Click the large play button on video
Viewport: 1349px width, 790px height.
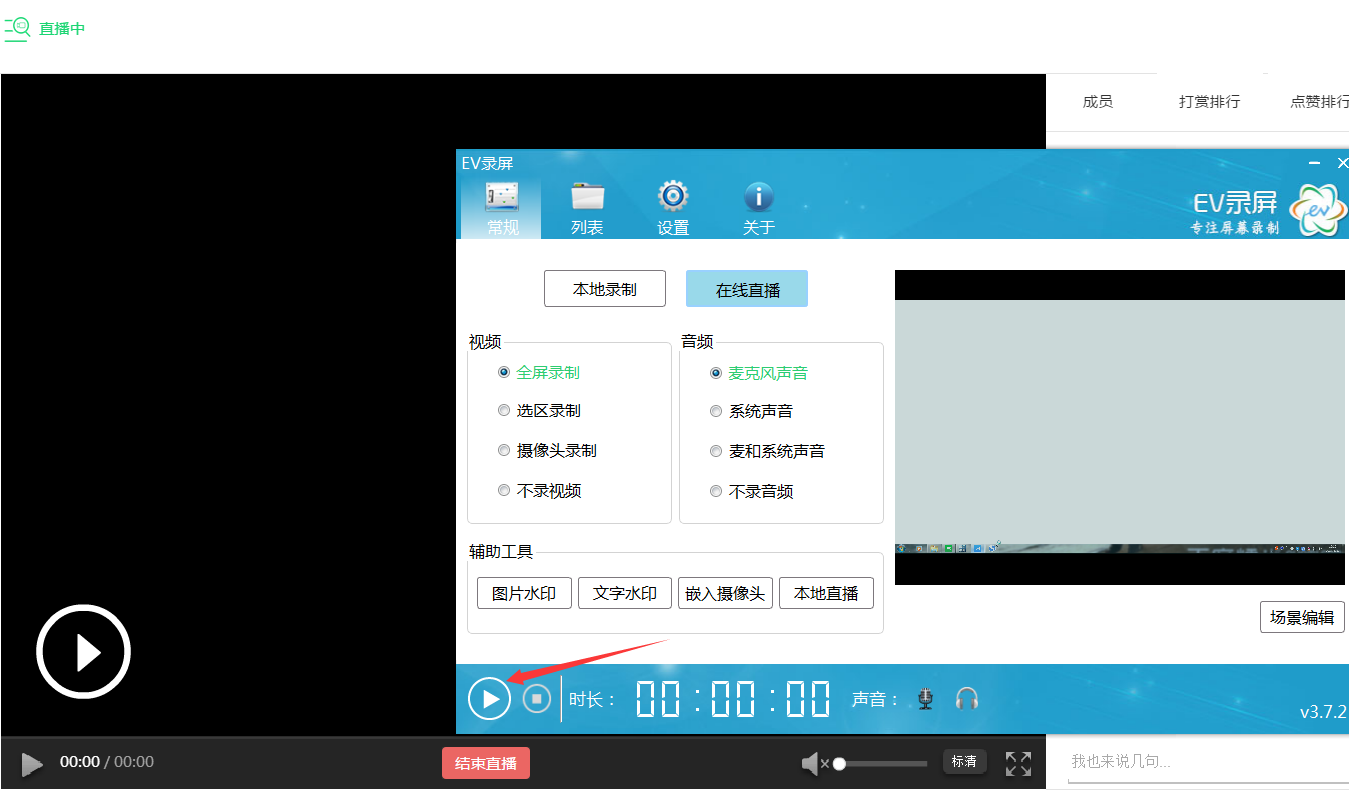84,651
